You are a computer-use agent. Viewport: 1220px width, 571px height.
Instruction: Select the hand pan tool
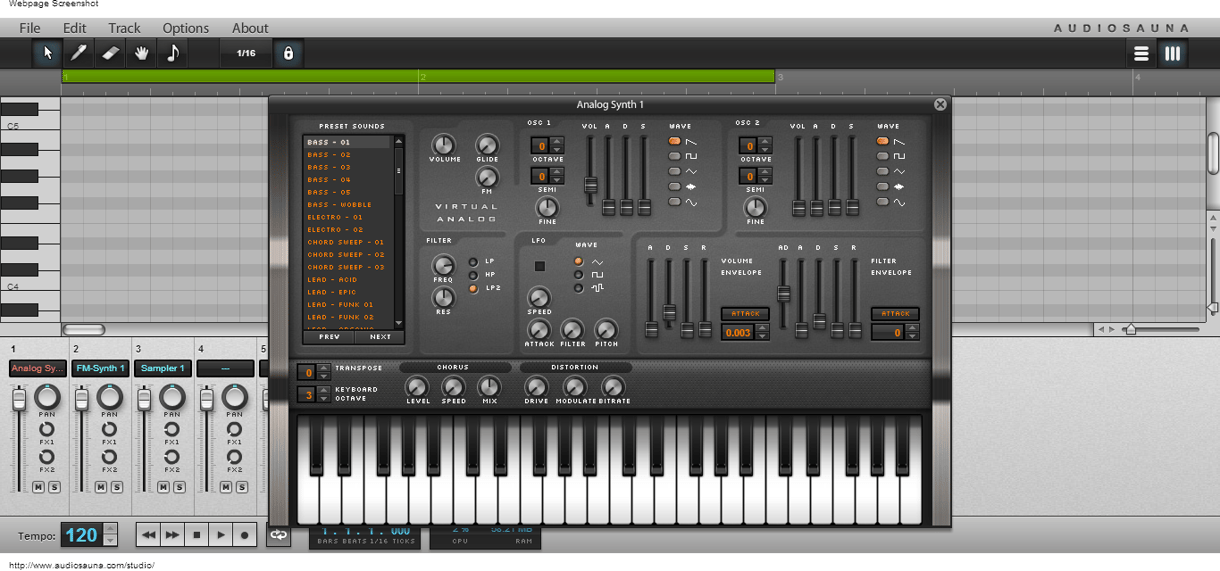point(142,53)
